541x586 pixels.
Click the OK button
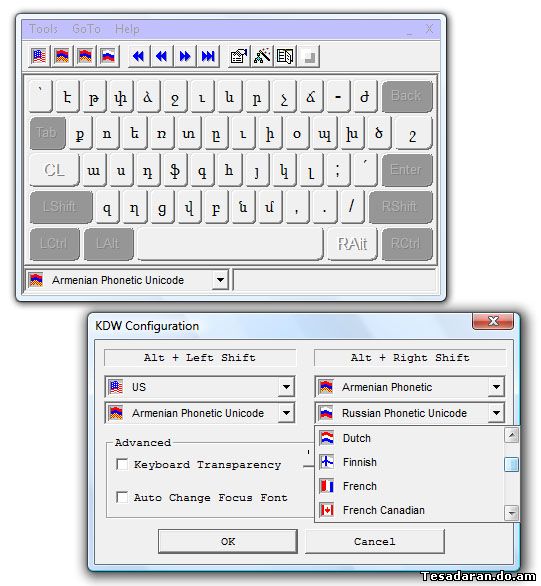click(228, 541)
